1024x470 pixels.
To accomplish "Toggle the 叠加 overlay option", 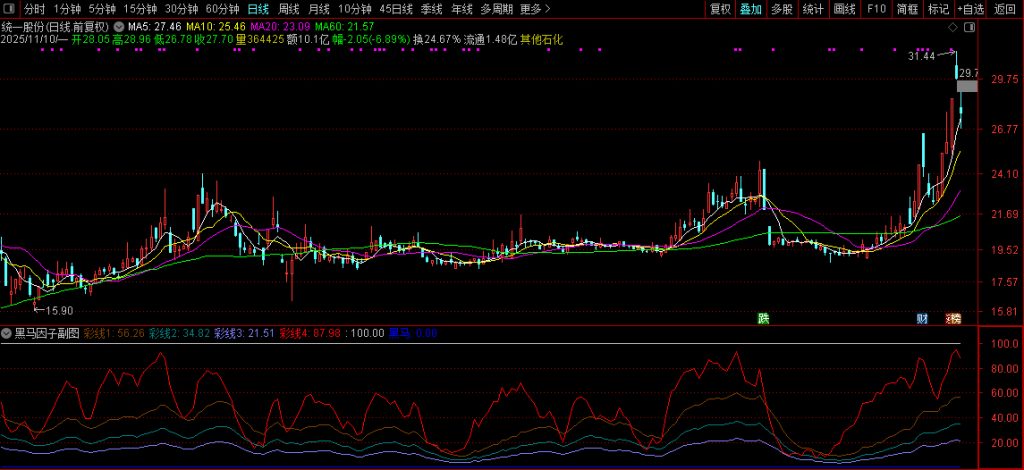I will coord(750,9).
